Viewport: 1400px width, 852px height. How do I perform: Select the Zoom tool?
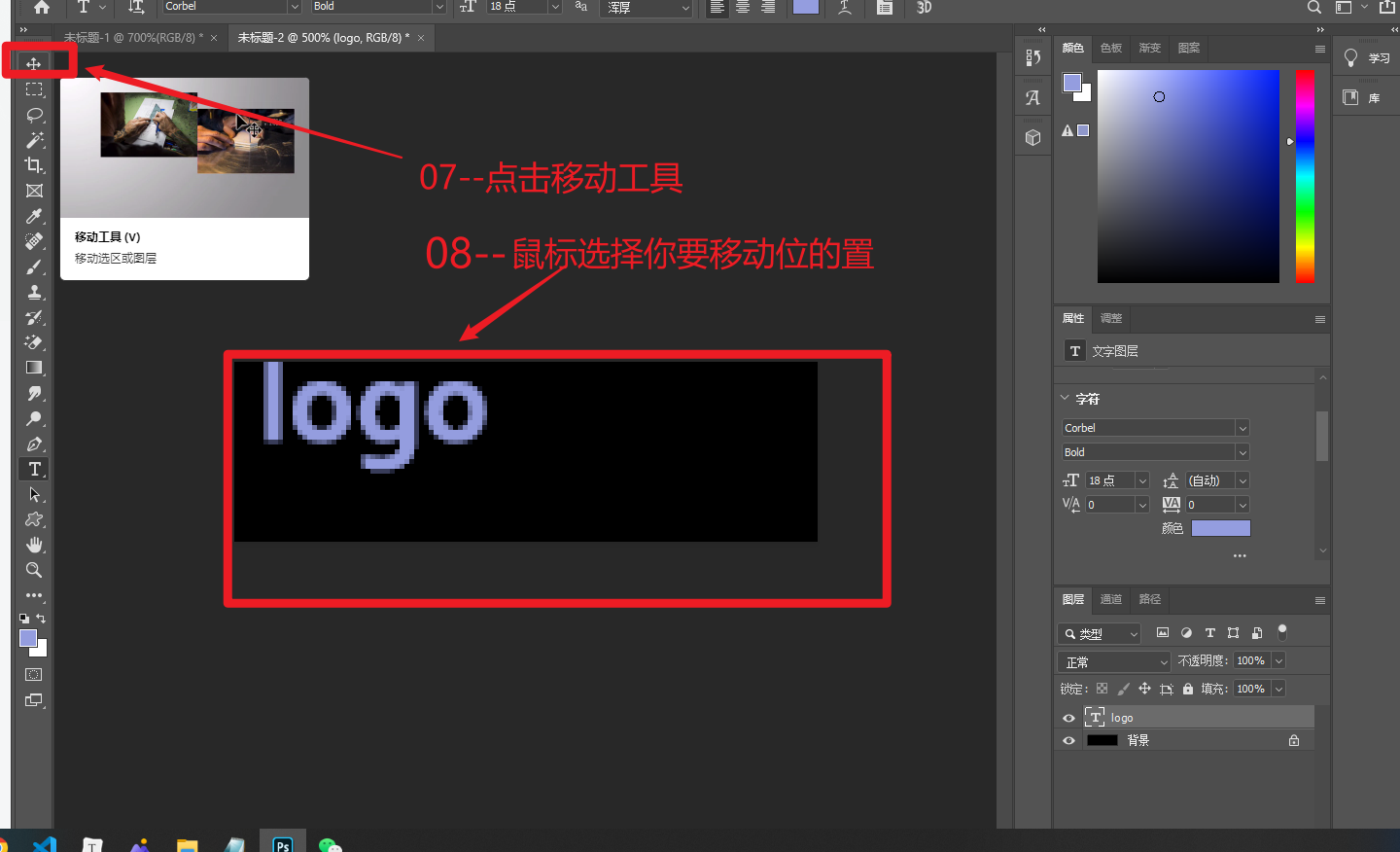[x=34, y=570]
